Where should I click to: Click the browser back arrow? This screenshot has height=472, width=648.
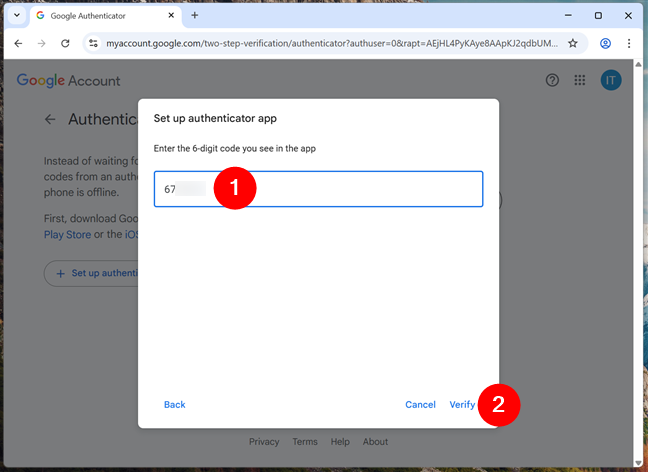[18, 43]
